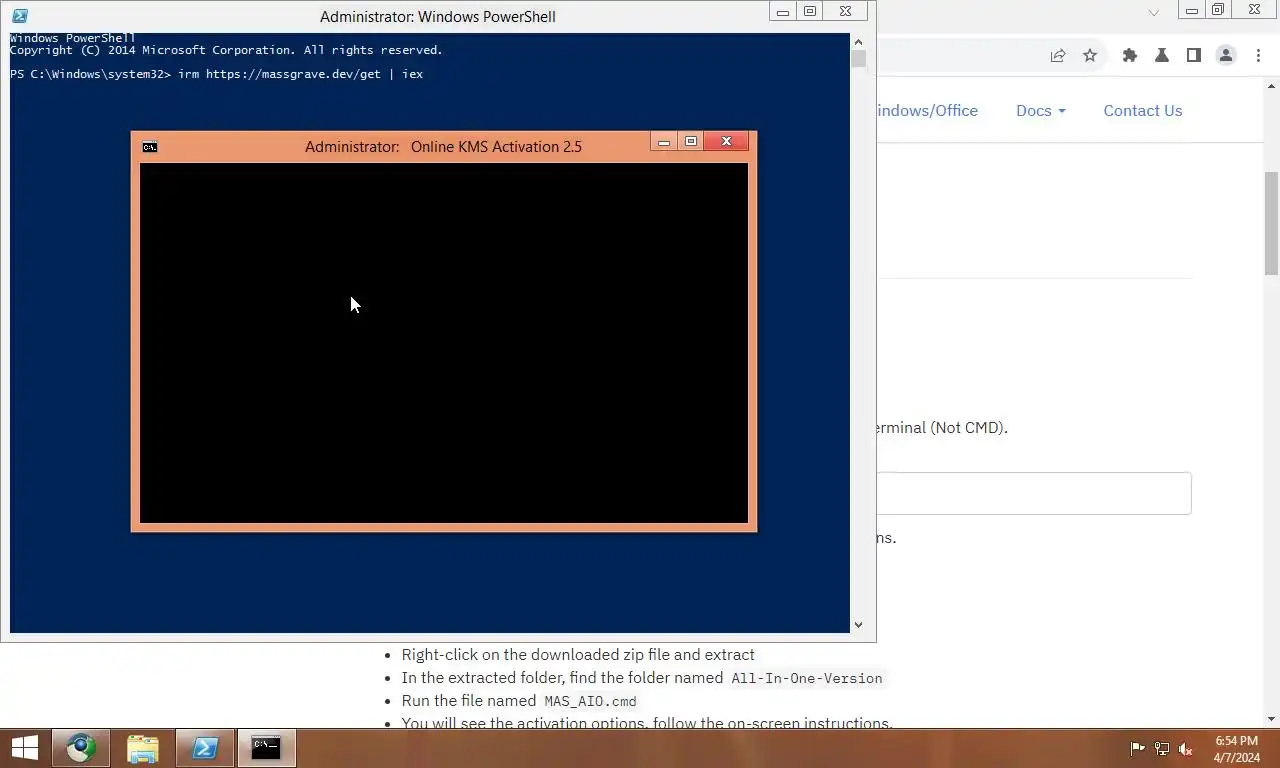Close the Windows PowerShell window
1280x768 pixels.
tap(846, 11)
